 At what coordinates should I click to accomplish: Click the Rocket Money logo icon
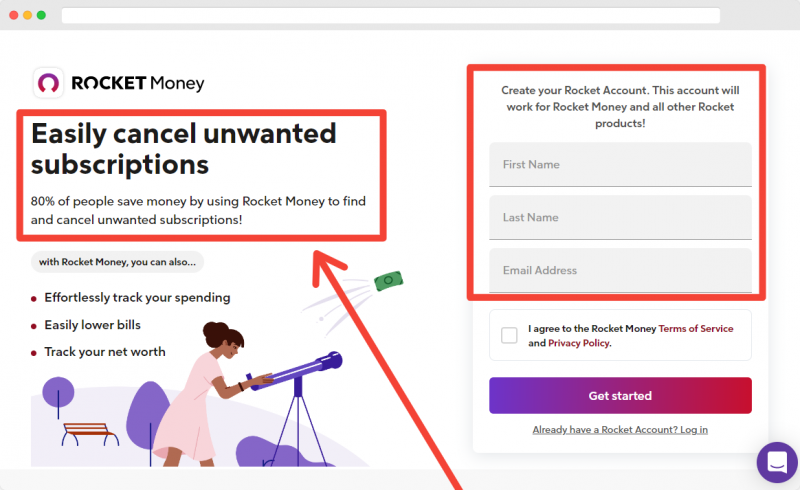pyautogui.click(x=48, y=83)
